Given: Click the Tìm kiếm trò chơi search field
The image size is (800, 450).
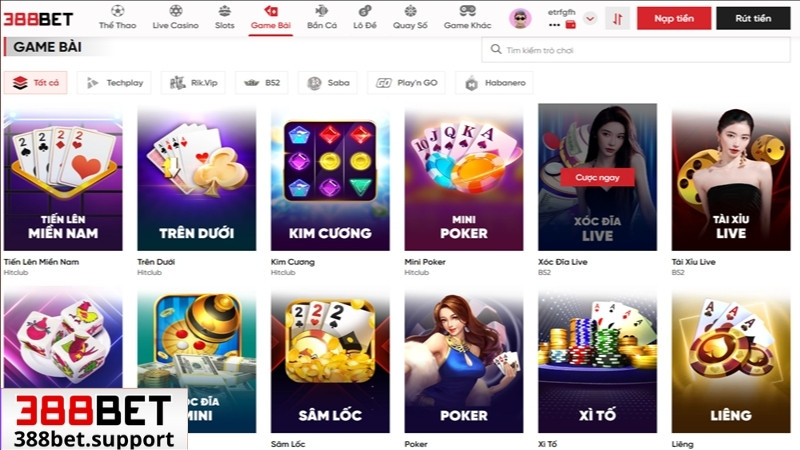Looking at the screenshot, I should pos(636,50).
